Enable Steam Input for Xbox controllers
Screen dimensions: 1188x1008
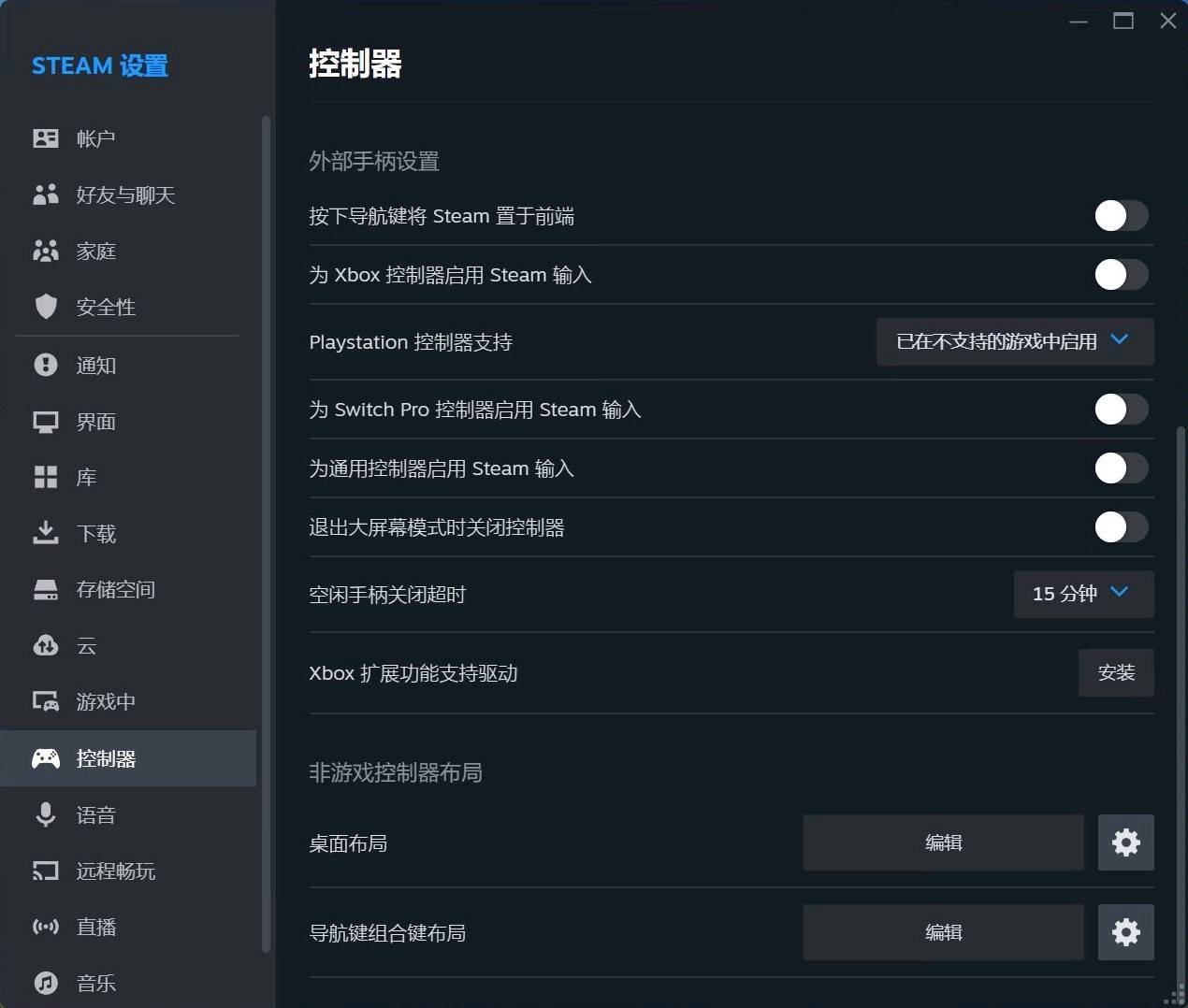pos(1121,275)
